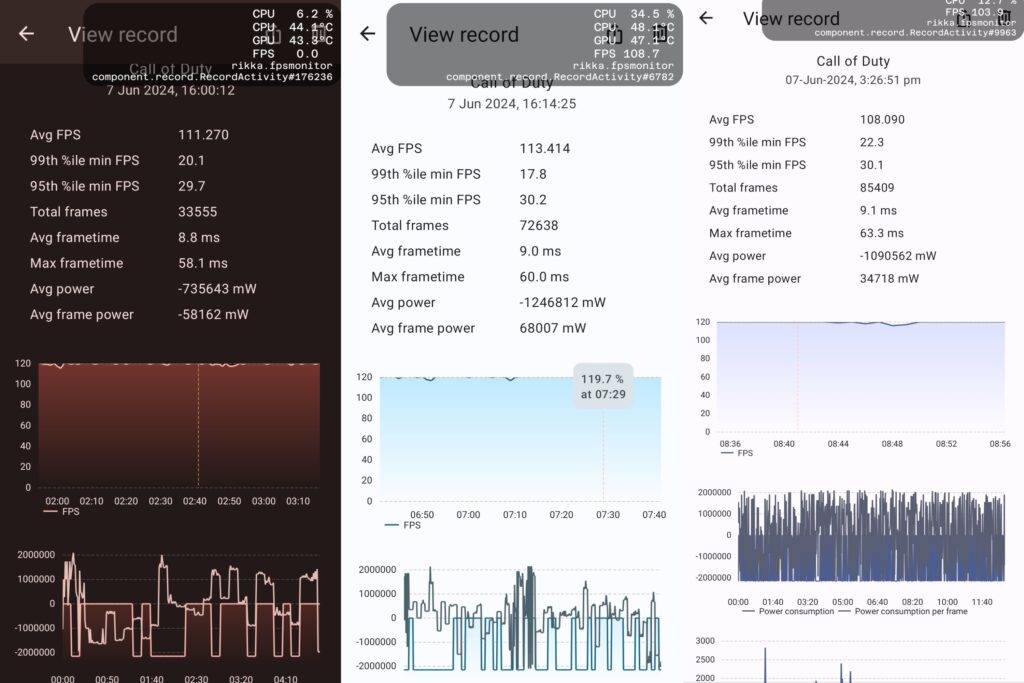Screen dimensions: 1024x683
Task: Select the Avg power value -1090562 mW
Action: (898, 256)
